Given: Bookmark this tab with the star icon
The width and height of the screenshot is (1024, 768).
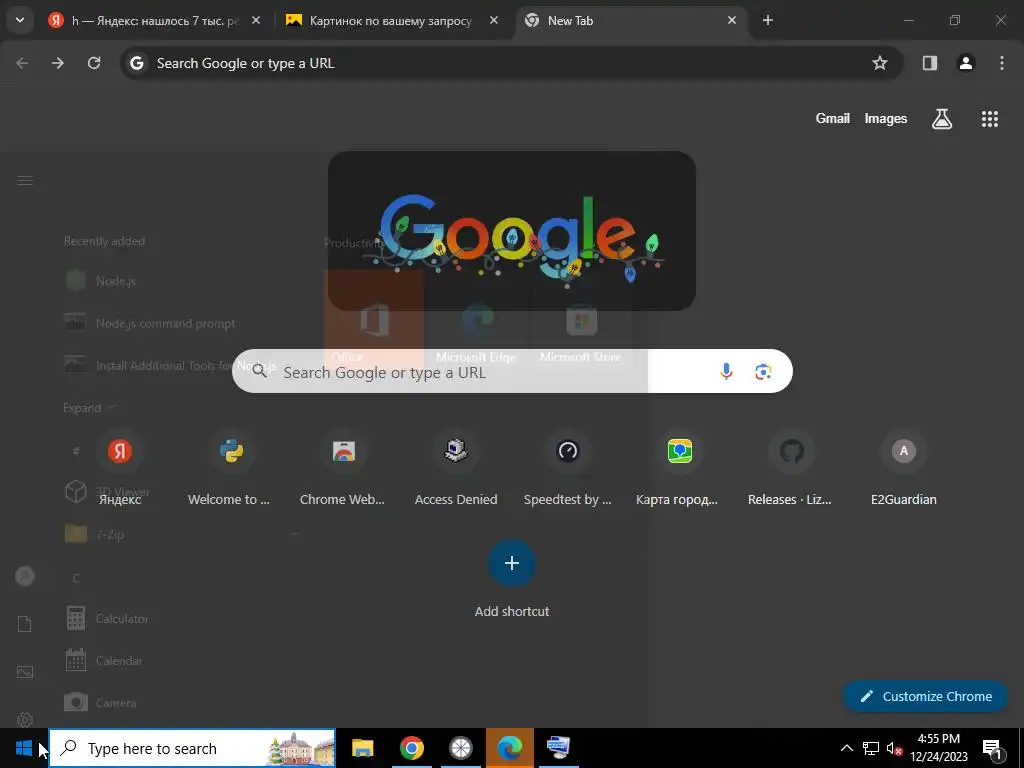Looking at the screenshot, I should pyautogui.click(x=880, y=63).
